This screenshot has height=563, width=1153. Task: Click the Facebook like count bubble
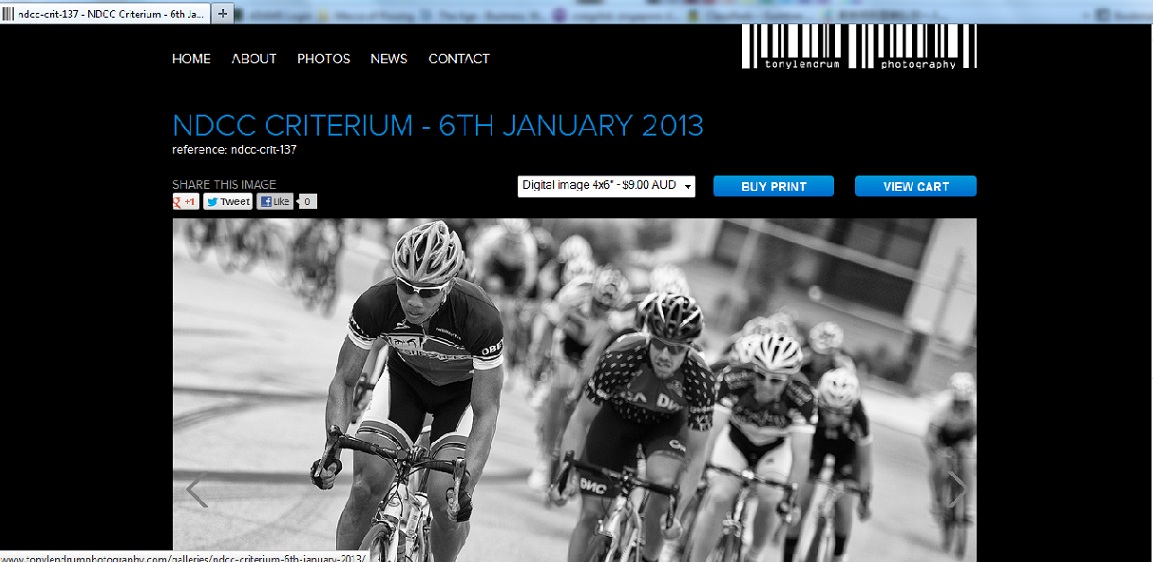307,201
